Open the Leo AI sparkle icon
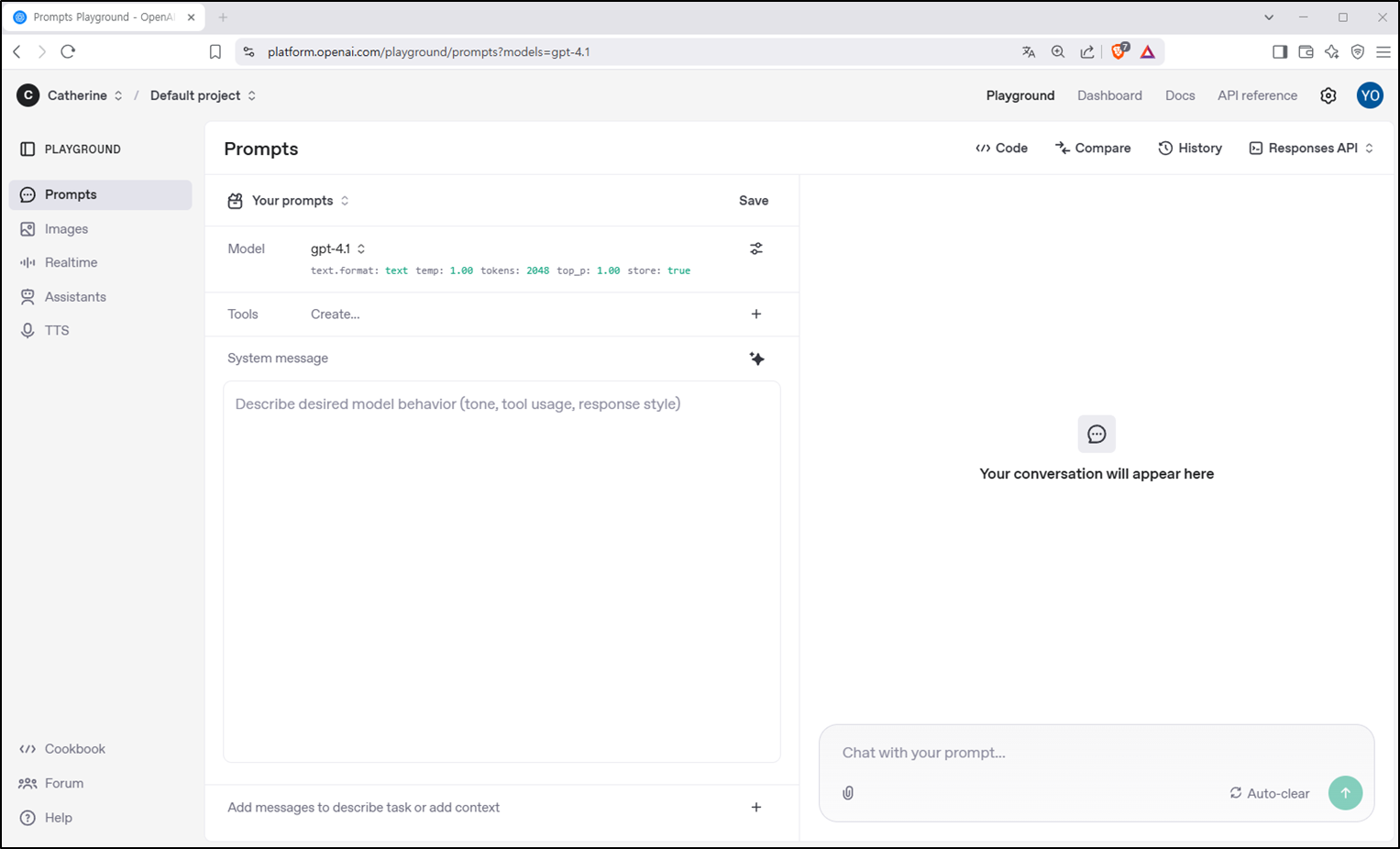The width and height of the screenshot is (1400, 849). pyautogui.click(x=1332, y=51)
